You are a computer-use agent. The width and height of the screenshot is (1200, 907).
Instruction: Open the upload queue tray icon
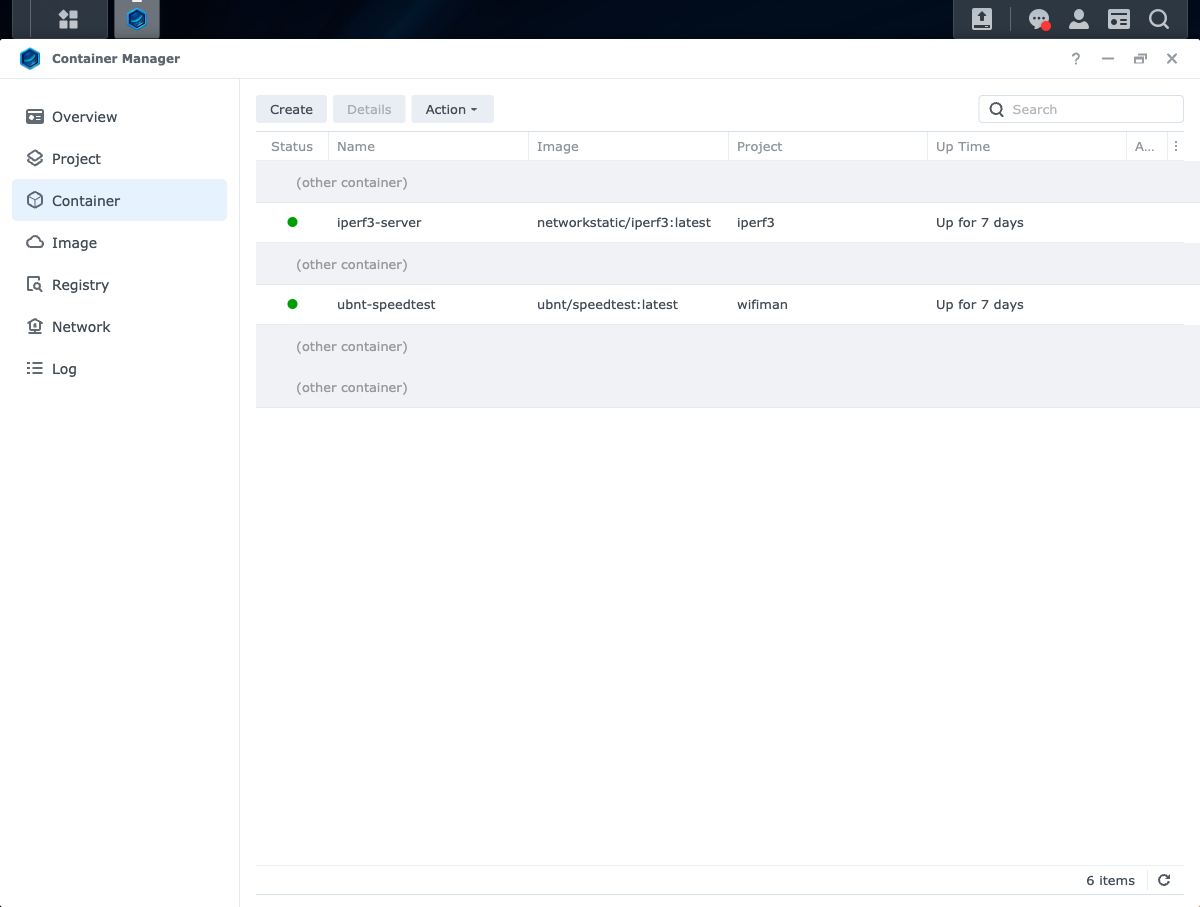point(982,19)
